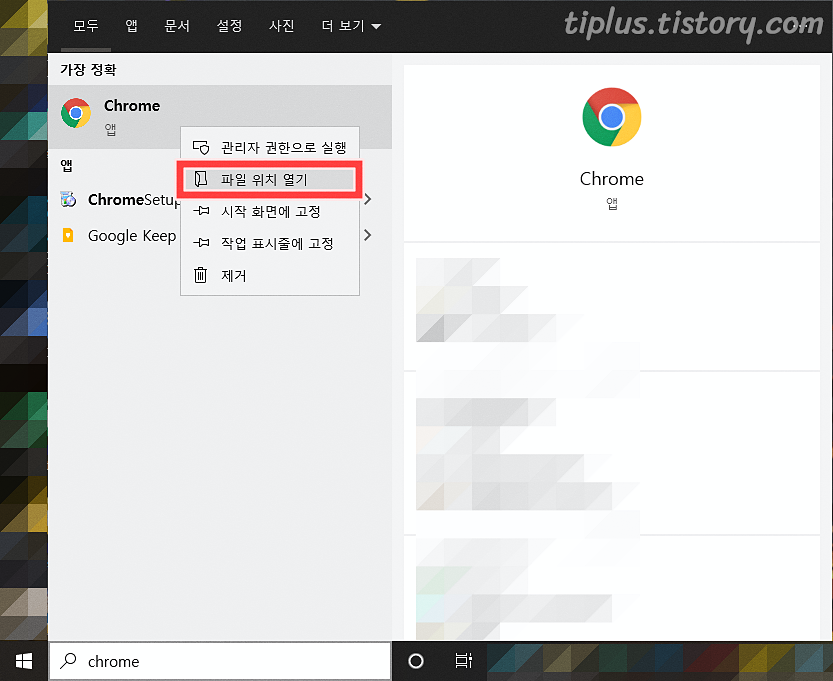Open the Windows Start button

click(24, 661)
